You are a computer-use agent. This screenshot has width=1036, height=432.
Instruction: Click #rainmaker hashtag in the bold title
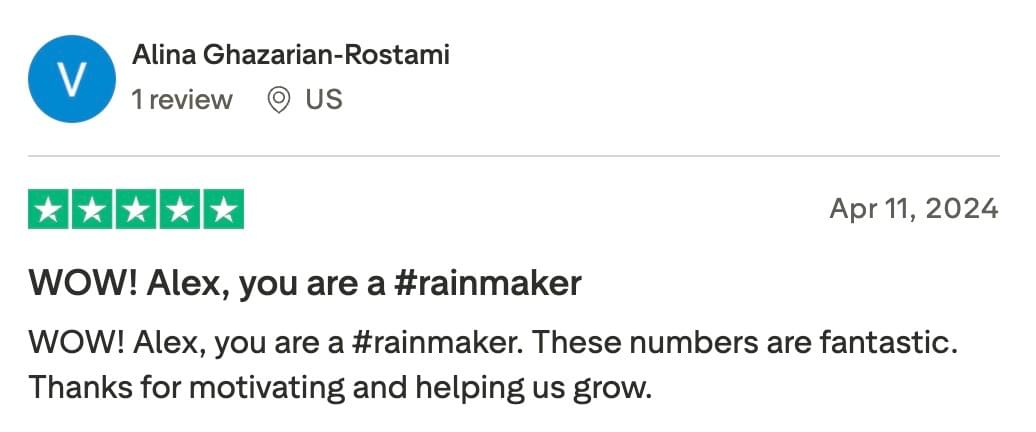coord(488,285)
